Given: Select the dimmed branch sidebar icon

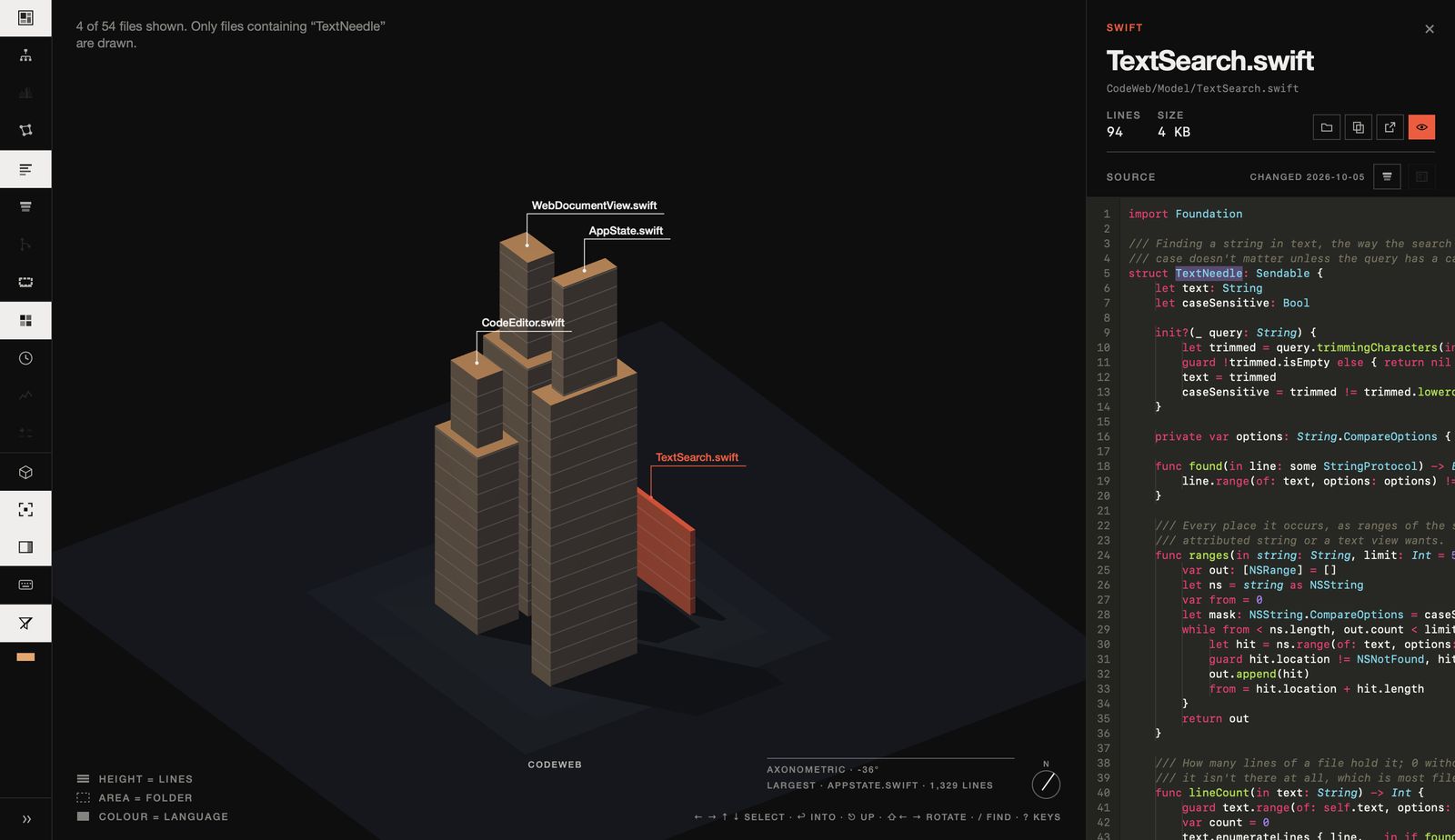Looking at the screenshot, I should [25, 245].
